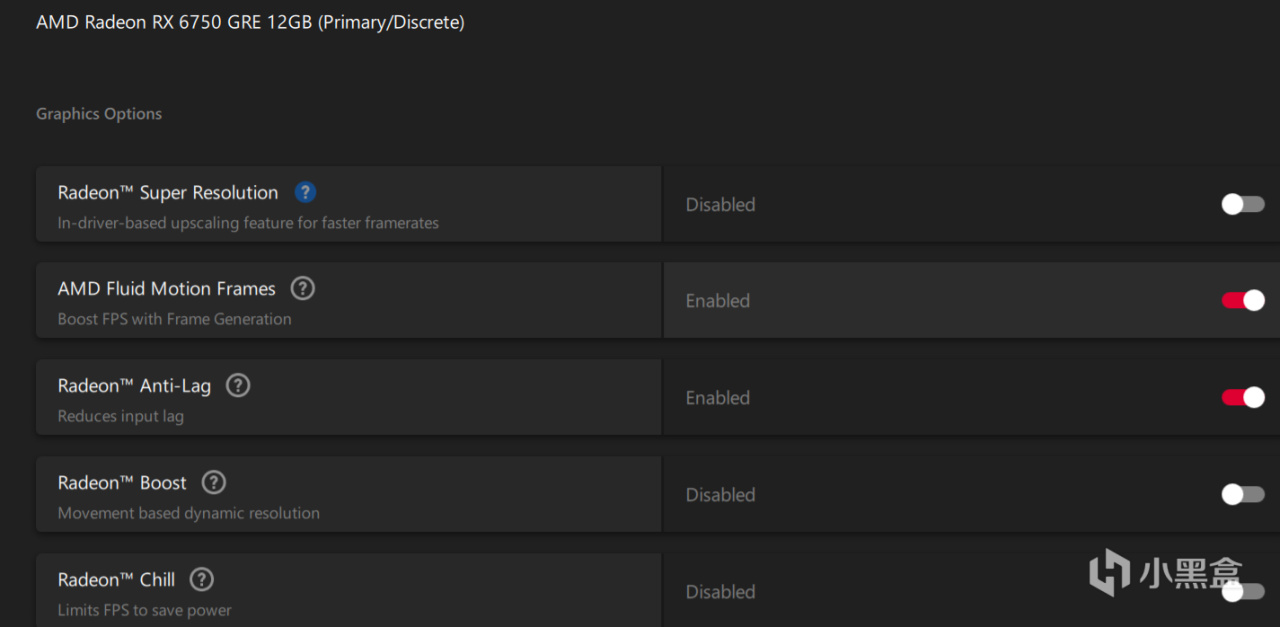Screen dimensions: 1280x627
Task: Open help for Radeon Super Resolution
Action: 305,192
